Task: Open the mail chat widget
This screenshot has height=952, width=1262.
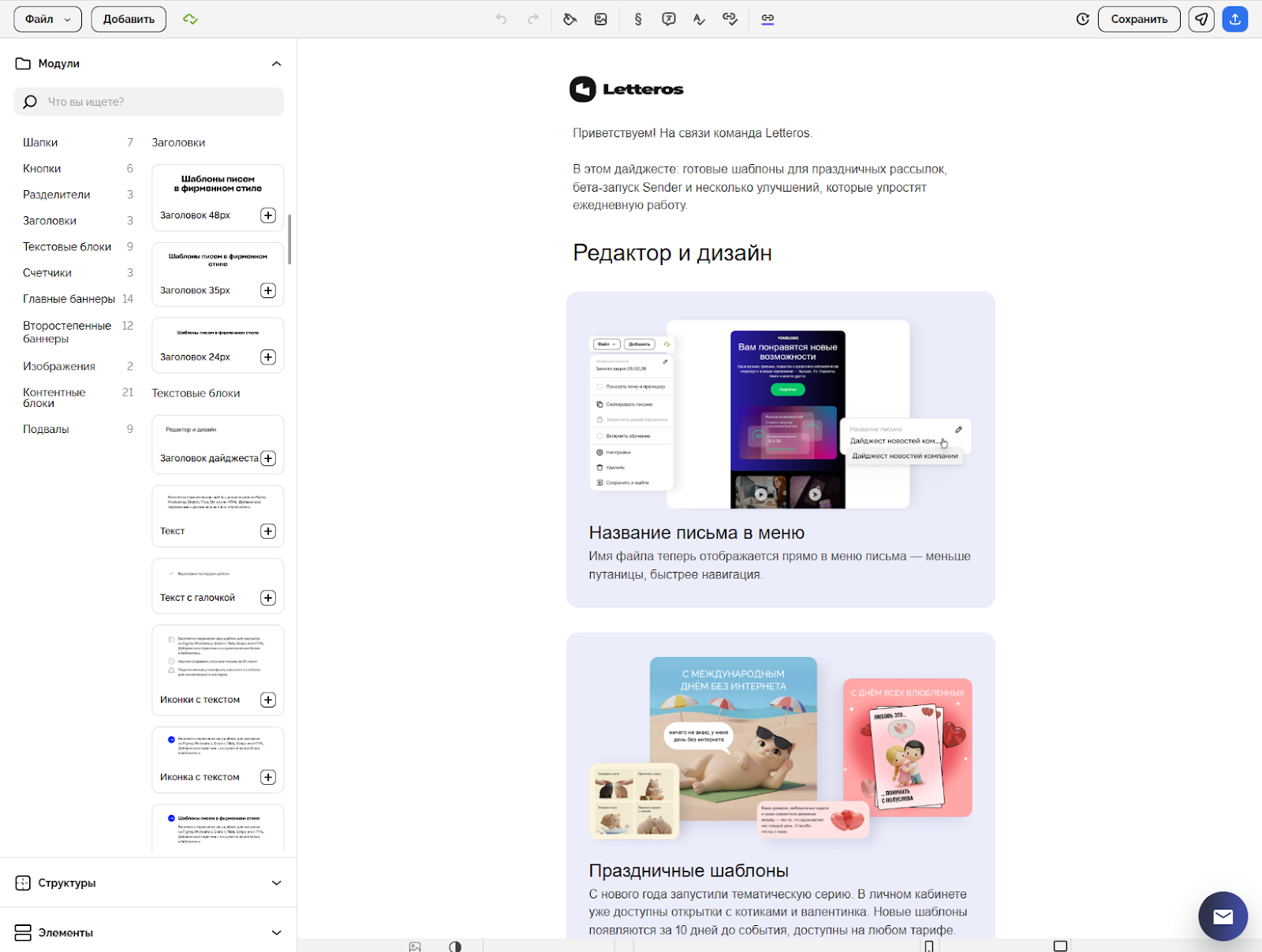Action: click(x=1223, y=916)
